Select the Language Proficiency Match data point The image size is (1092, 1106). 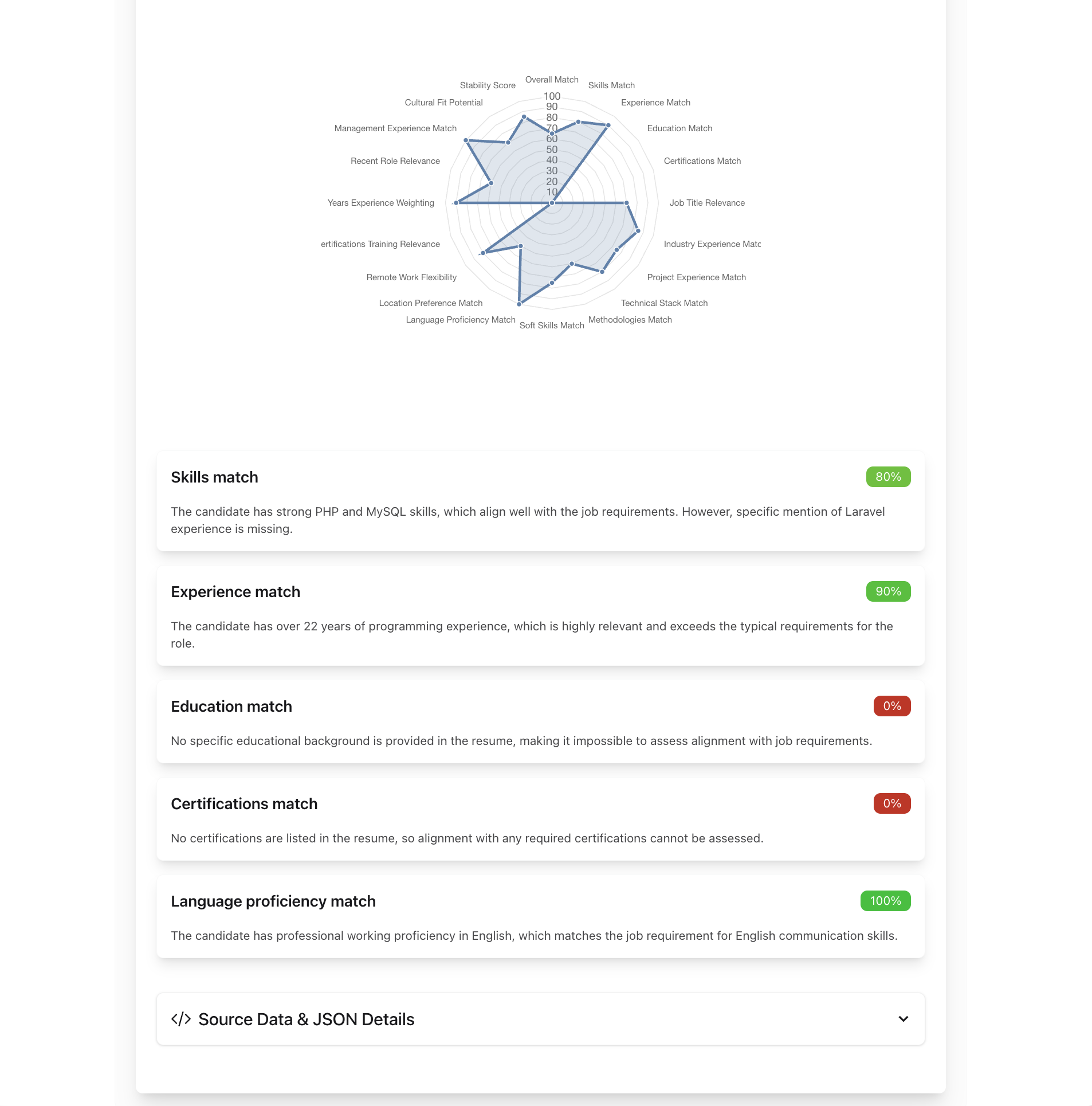(518, 304)
